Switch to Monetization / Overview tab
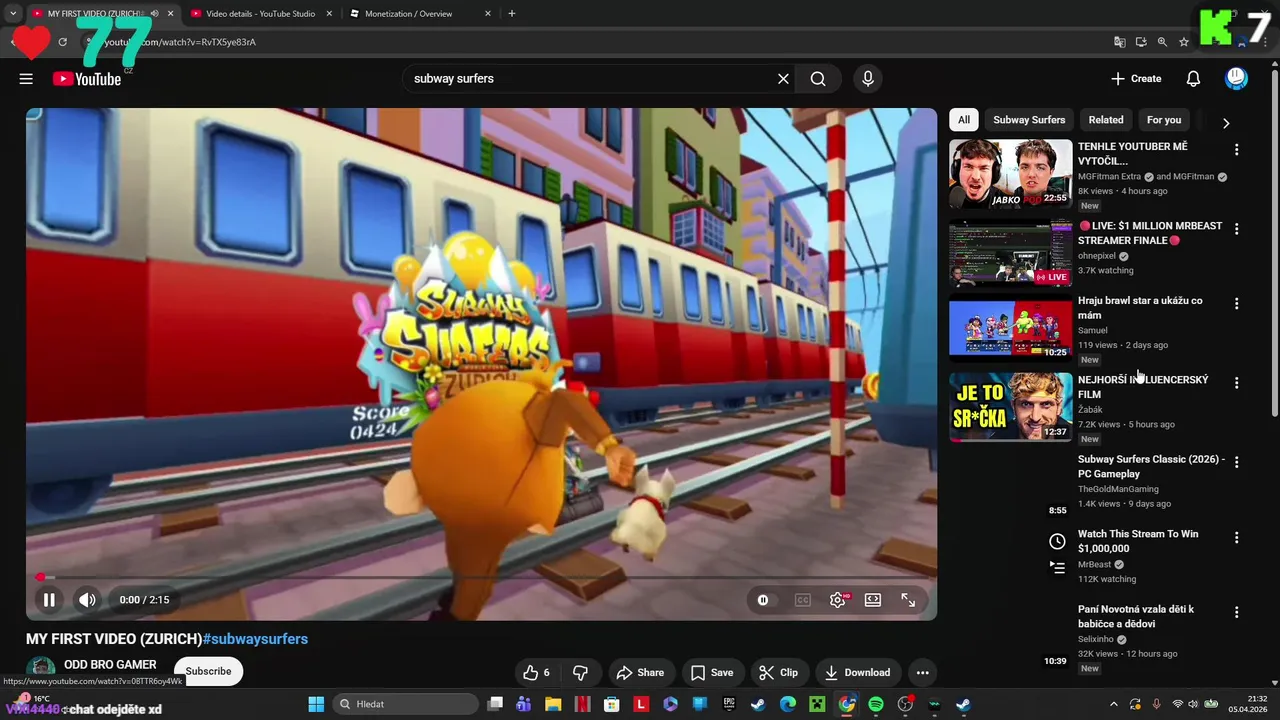Screen dimensions: 1280x720 coord(420,14)
